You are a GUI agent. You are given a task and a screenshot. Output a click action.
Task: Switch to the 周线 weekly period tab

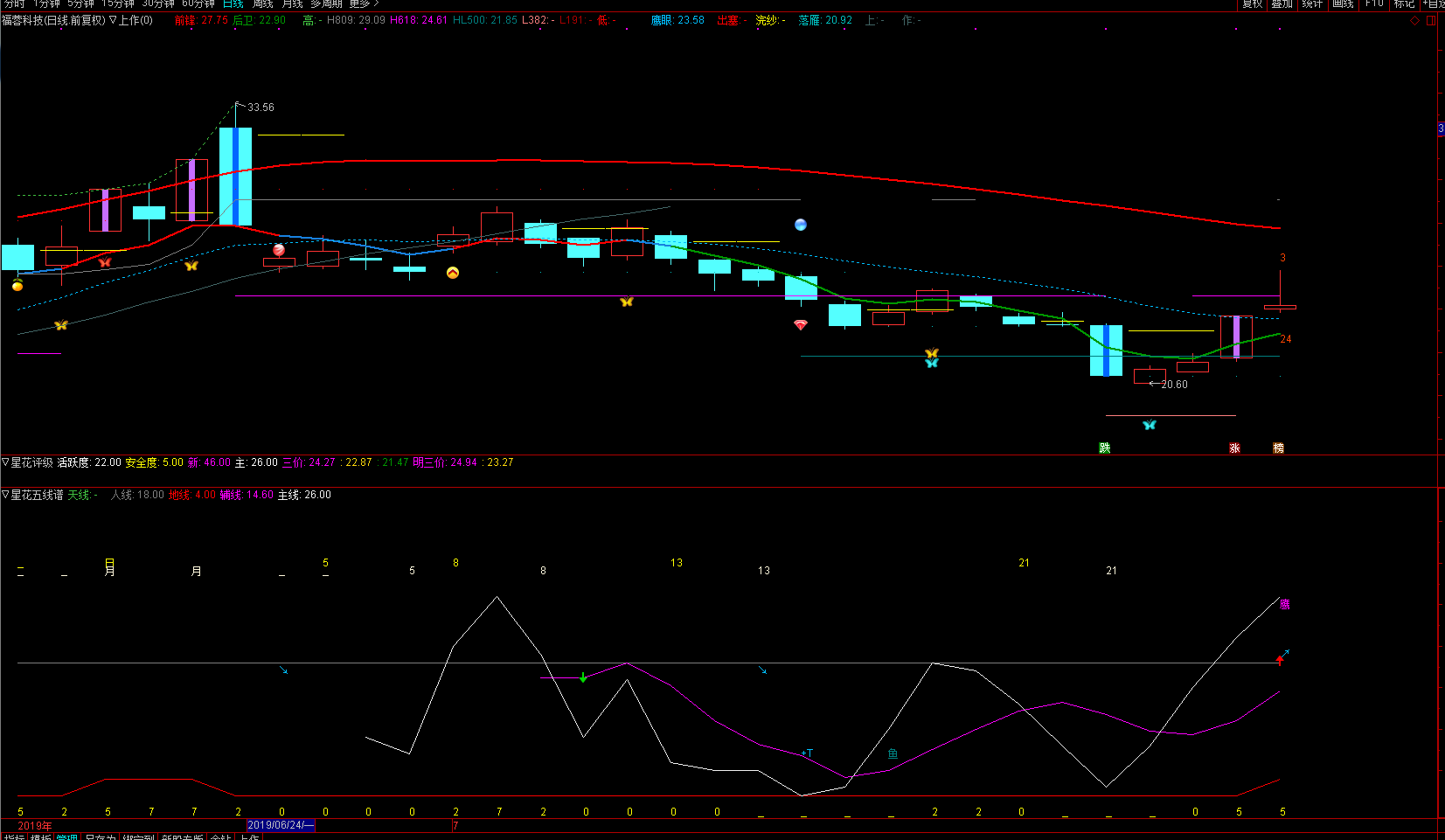pyautogui.click(x=263, y=4)
